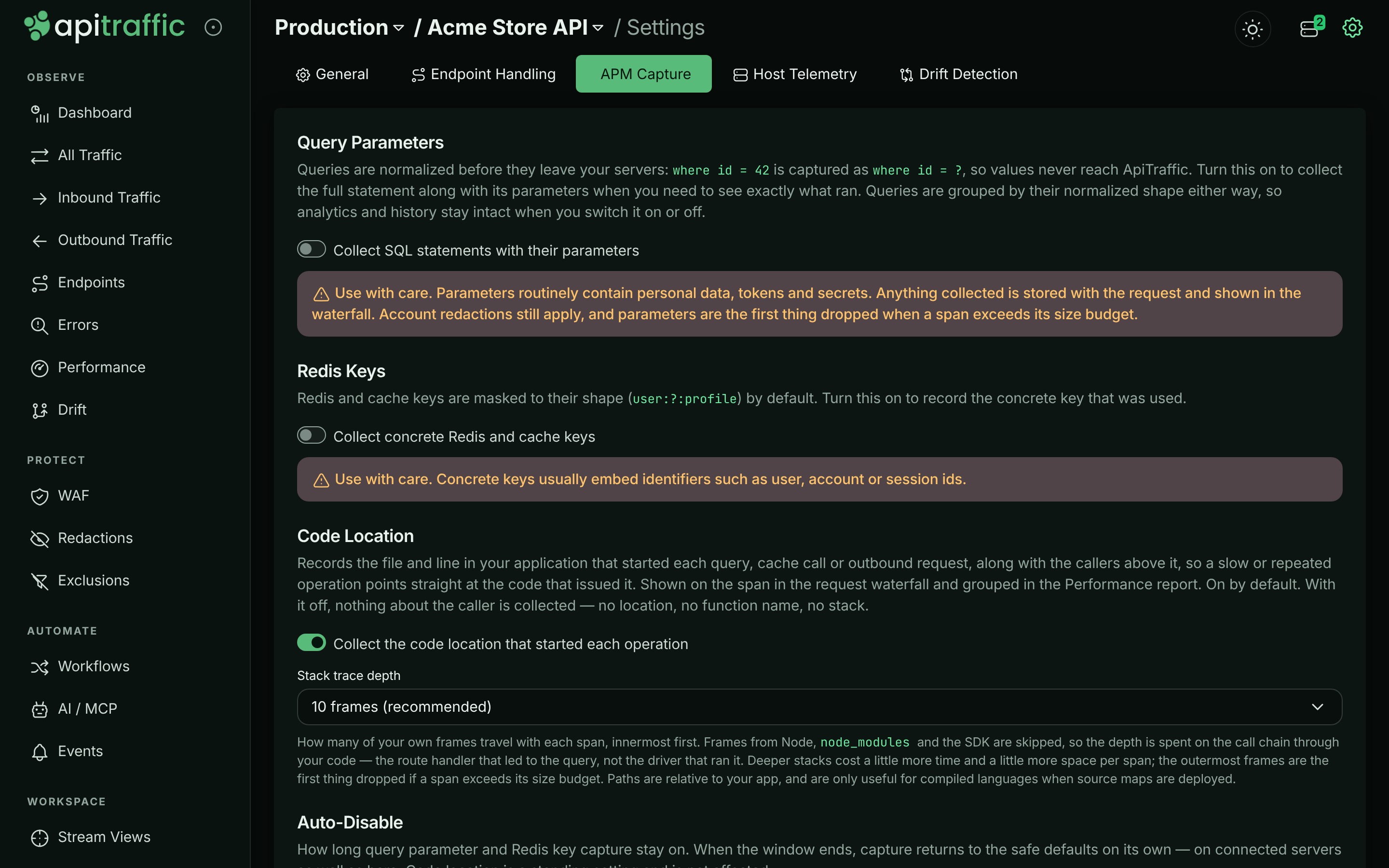Open the settings gear in header
Image resolution: width=1389 pixels, height=868 pixels.
[1352, 27]
